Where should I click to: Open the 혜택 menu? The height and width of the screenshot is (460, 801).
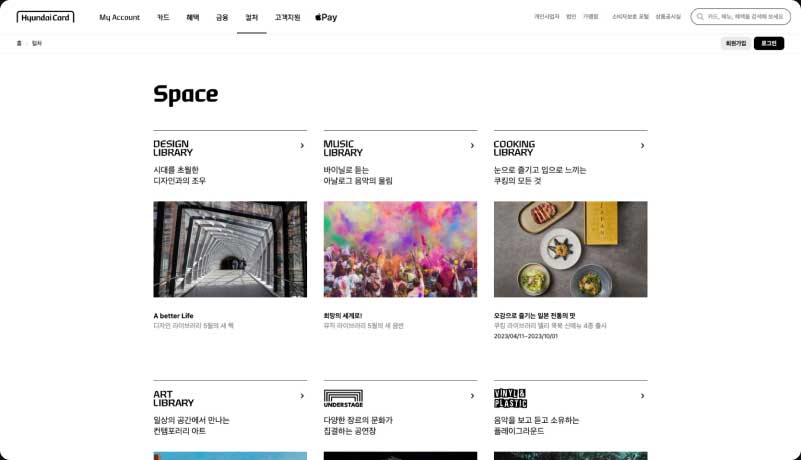tap(193, 17)
